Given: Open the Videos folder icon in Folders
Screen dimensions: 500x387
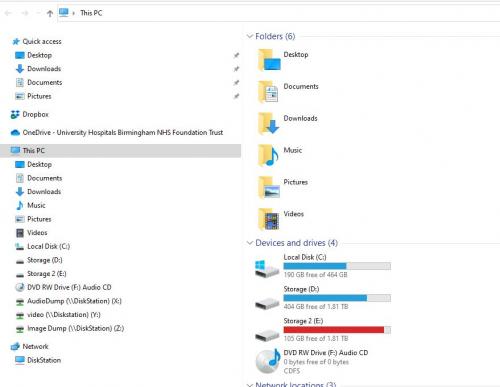Looking at the screenshot, I should 268,219.
